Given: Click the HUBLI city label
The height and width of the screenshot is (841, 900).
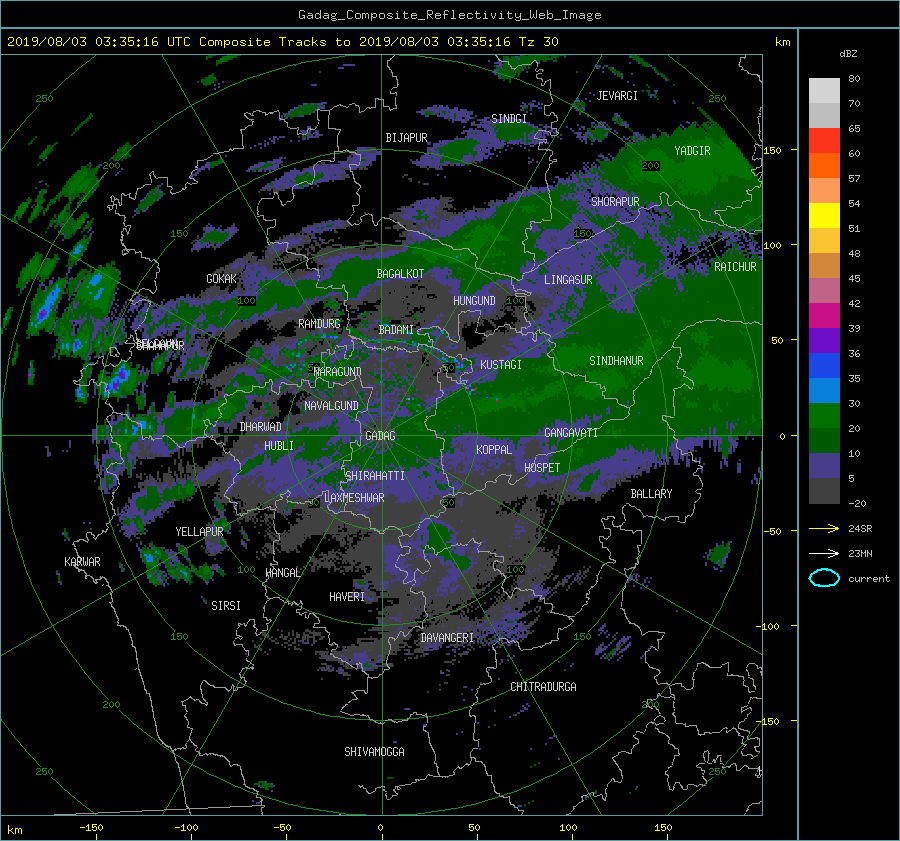Looking at the screenshot, I should (279, 446).
